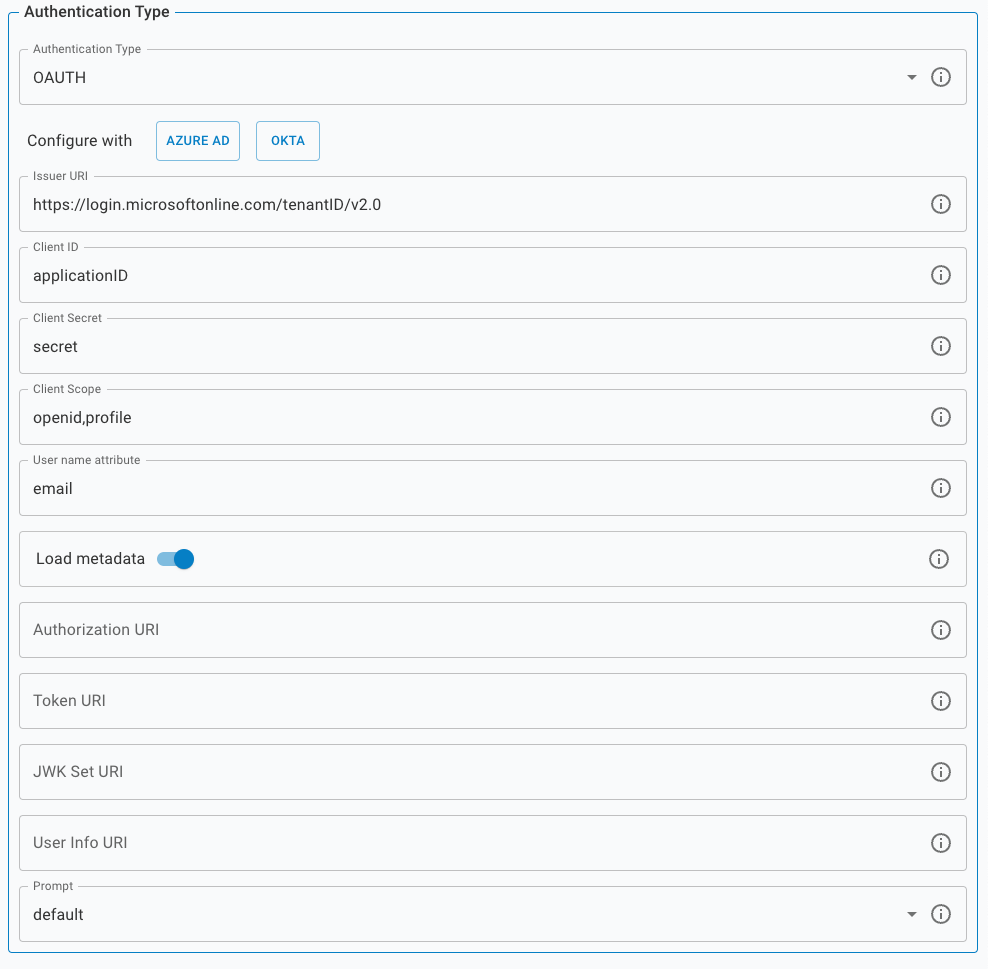This screenshot has height=969, width=988.
Task: Select the User Info URI input field
Action: [x=400, y=843]
